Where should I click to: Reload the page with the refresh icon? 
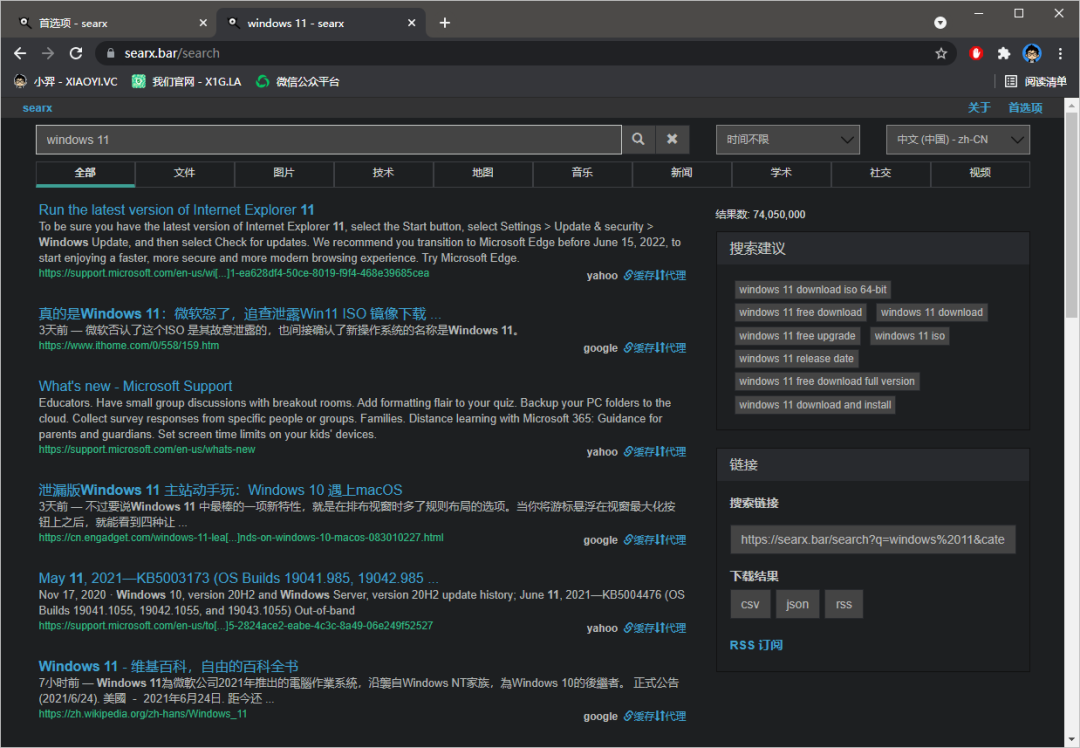tap(76, 53)
